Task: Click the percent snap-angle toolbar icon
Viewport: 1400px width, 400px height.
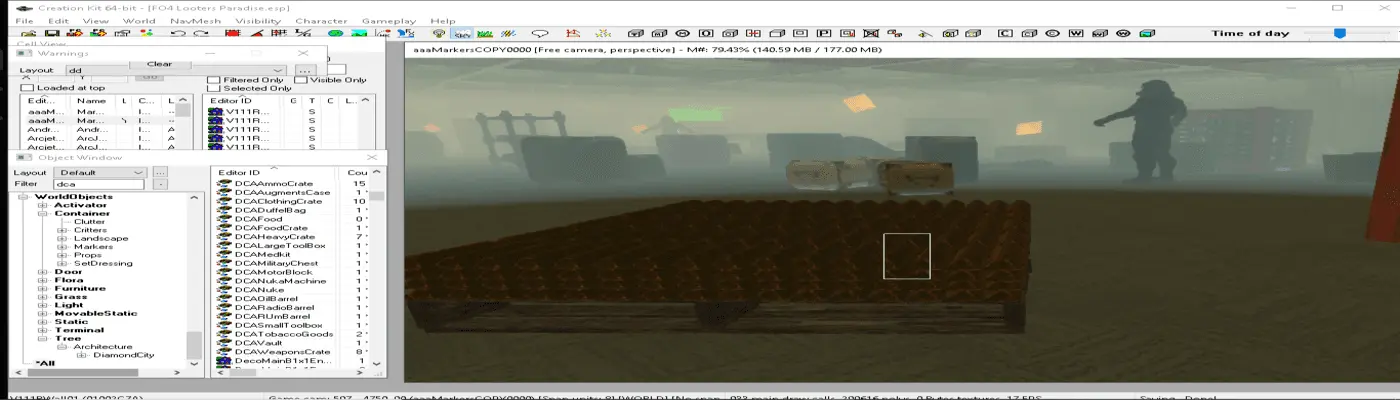Action: [x=303, y=33]
